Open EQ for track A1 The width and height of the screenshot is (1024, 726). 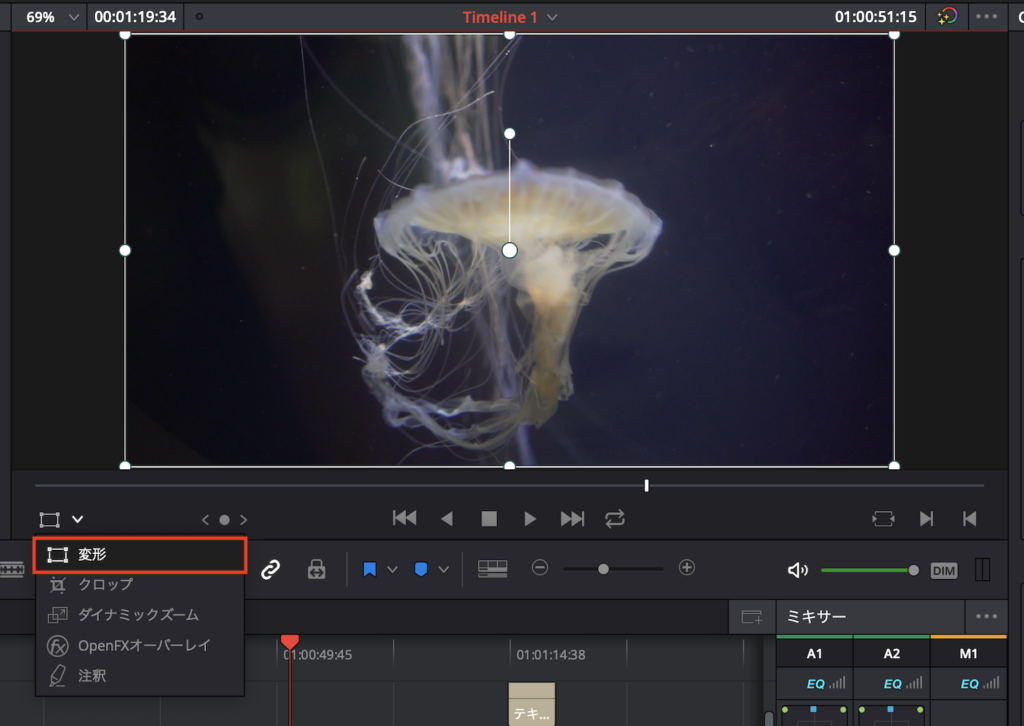point(814,684)
